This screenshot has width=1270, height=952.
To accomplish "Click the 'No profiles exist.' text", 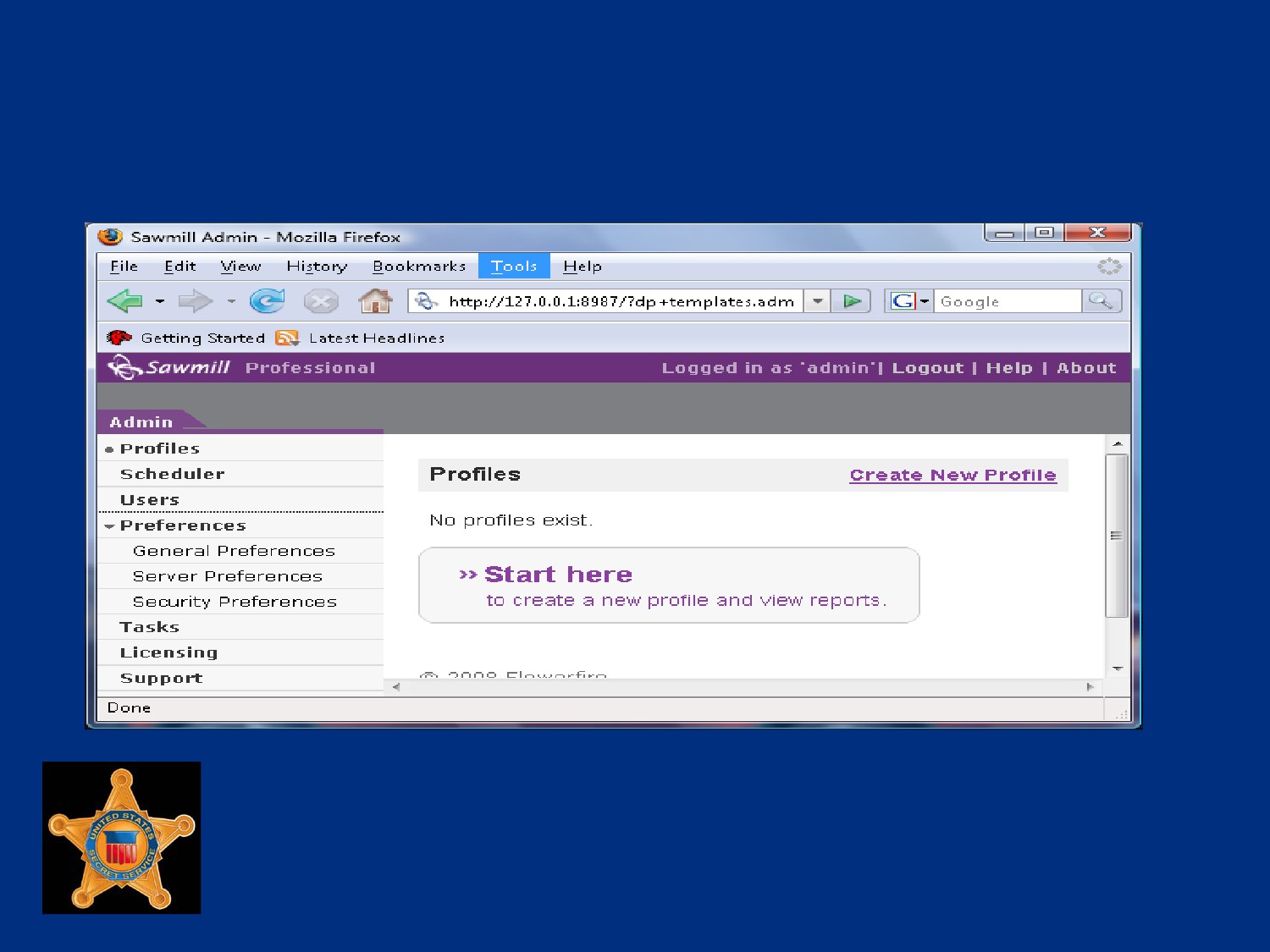I will click(x=511, y=520).
